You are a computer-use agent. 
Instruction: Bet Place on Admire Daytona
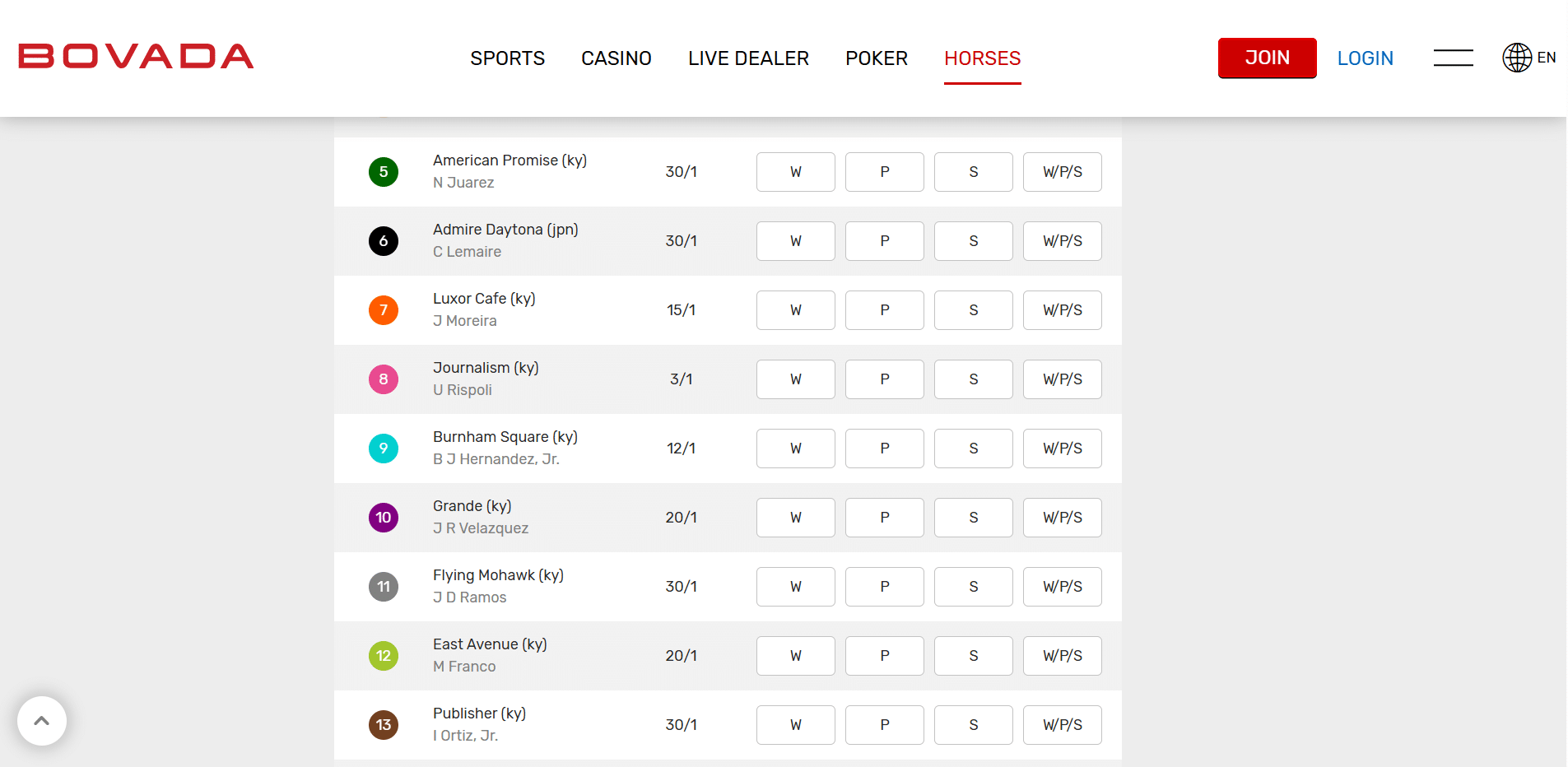tap(885, 241)
